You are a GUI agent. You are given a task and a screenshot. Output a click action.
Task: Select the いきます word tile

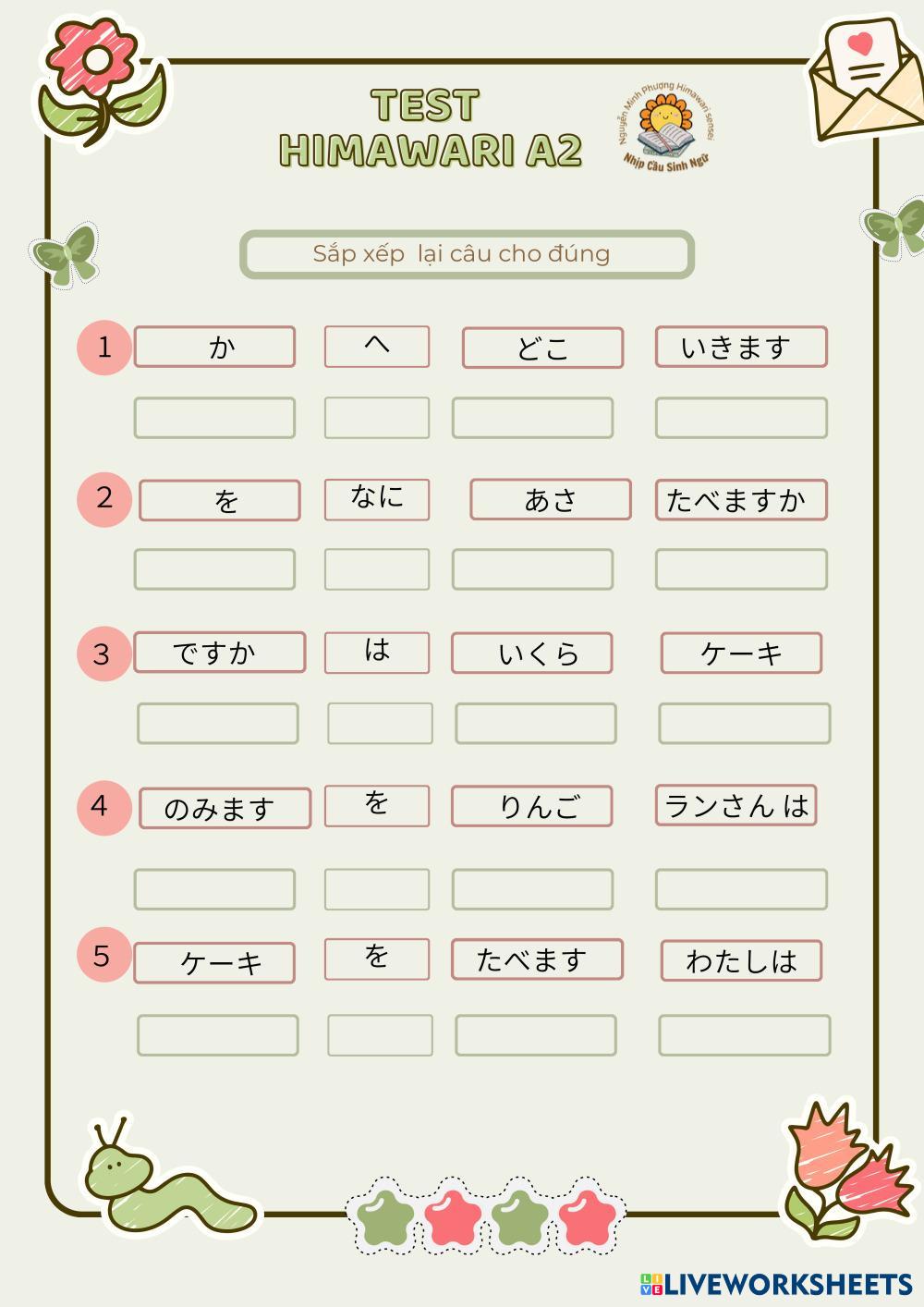tap(740, 348)
